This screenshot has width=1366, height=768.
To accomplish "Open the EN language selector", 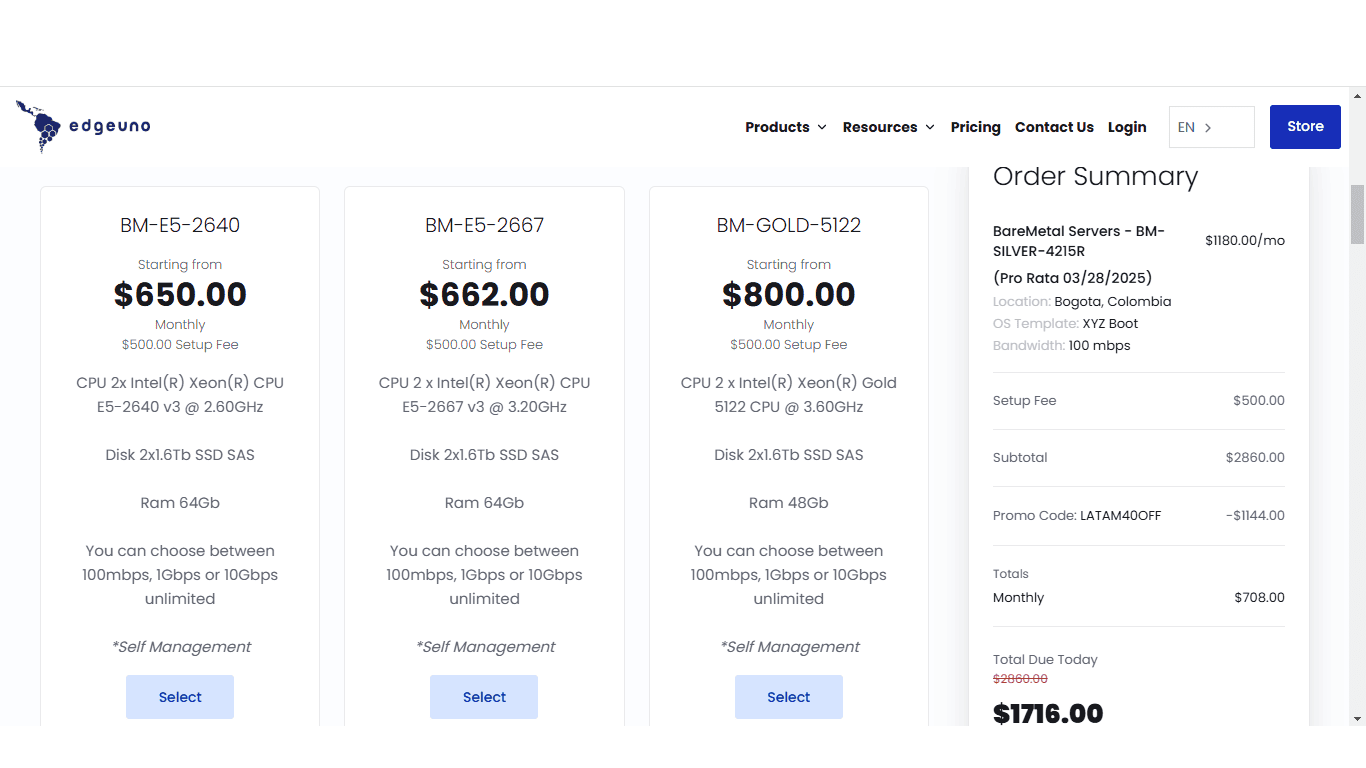I will pos(1211,127).
